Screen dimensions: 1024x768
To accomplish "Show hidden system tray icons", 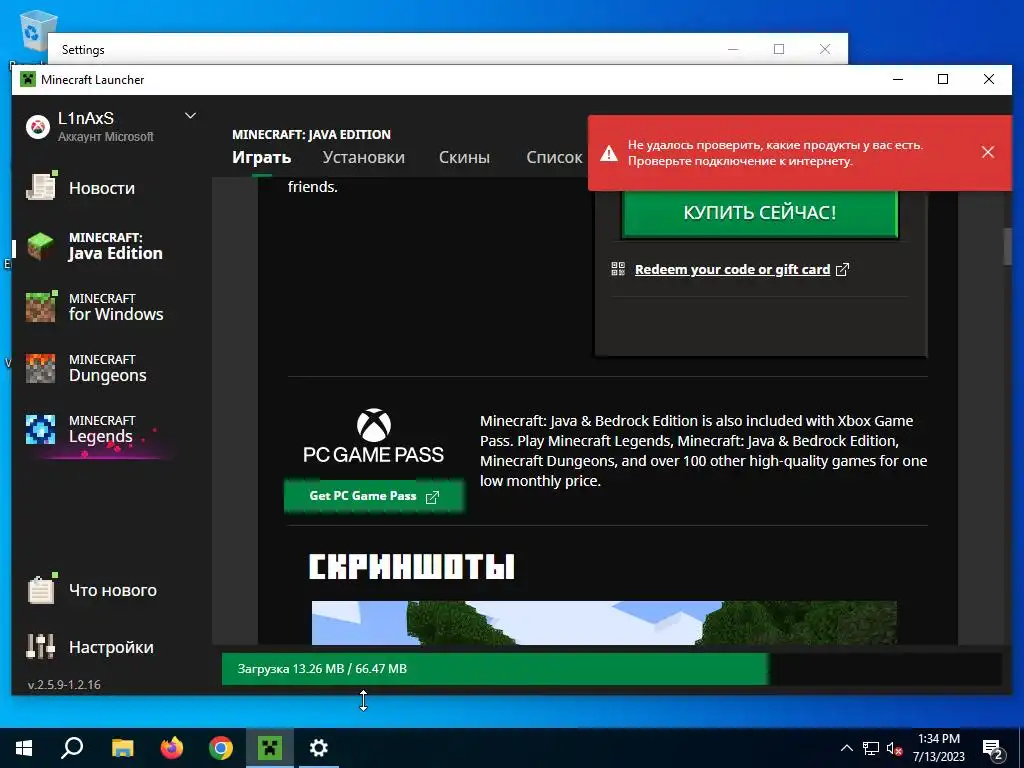I will [x=846, y=748].
